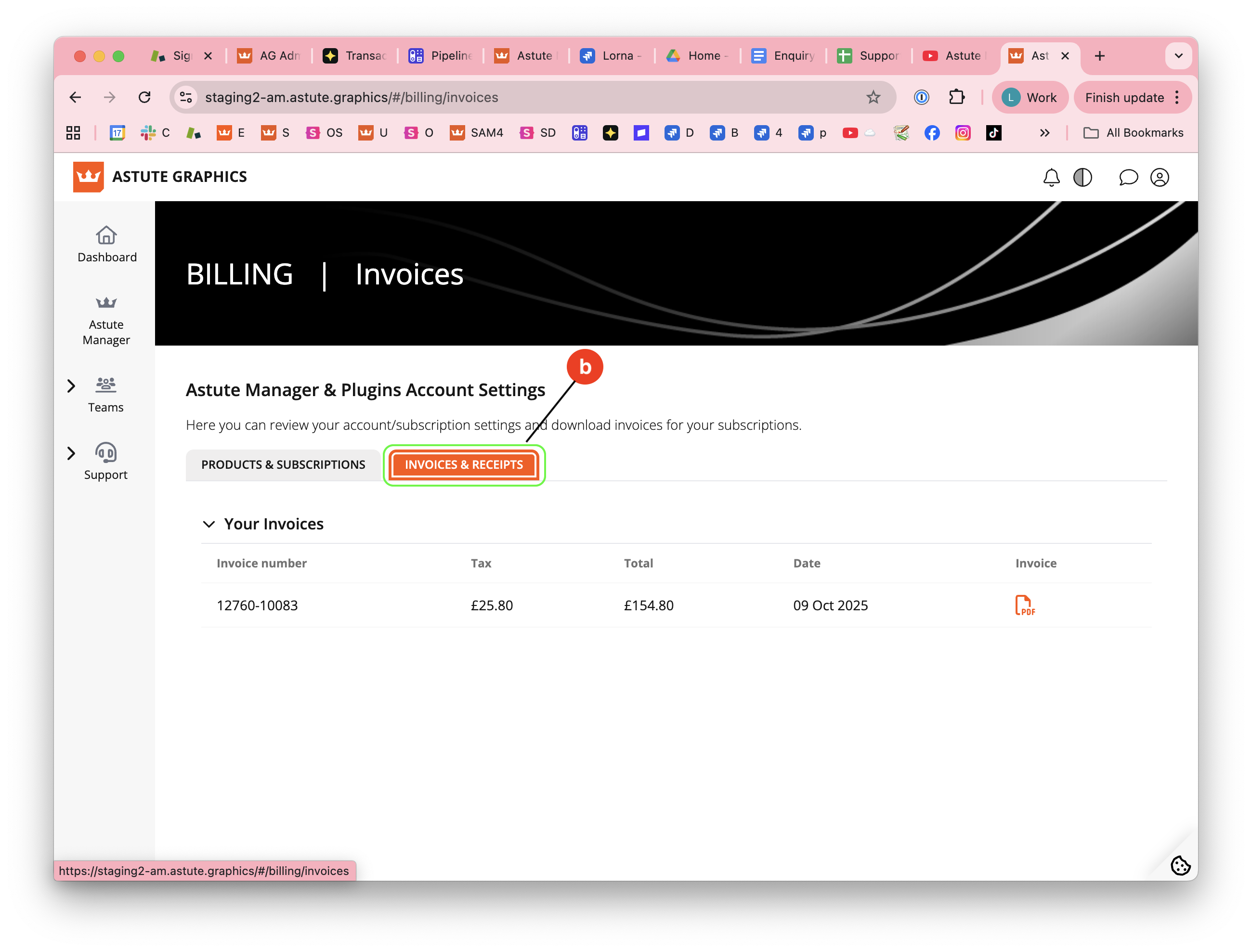The image size is (1252, 952).
Task: Expand the Teams sidebar chevron
Action: point(71,386)
